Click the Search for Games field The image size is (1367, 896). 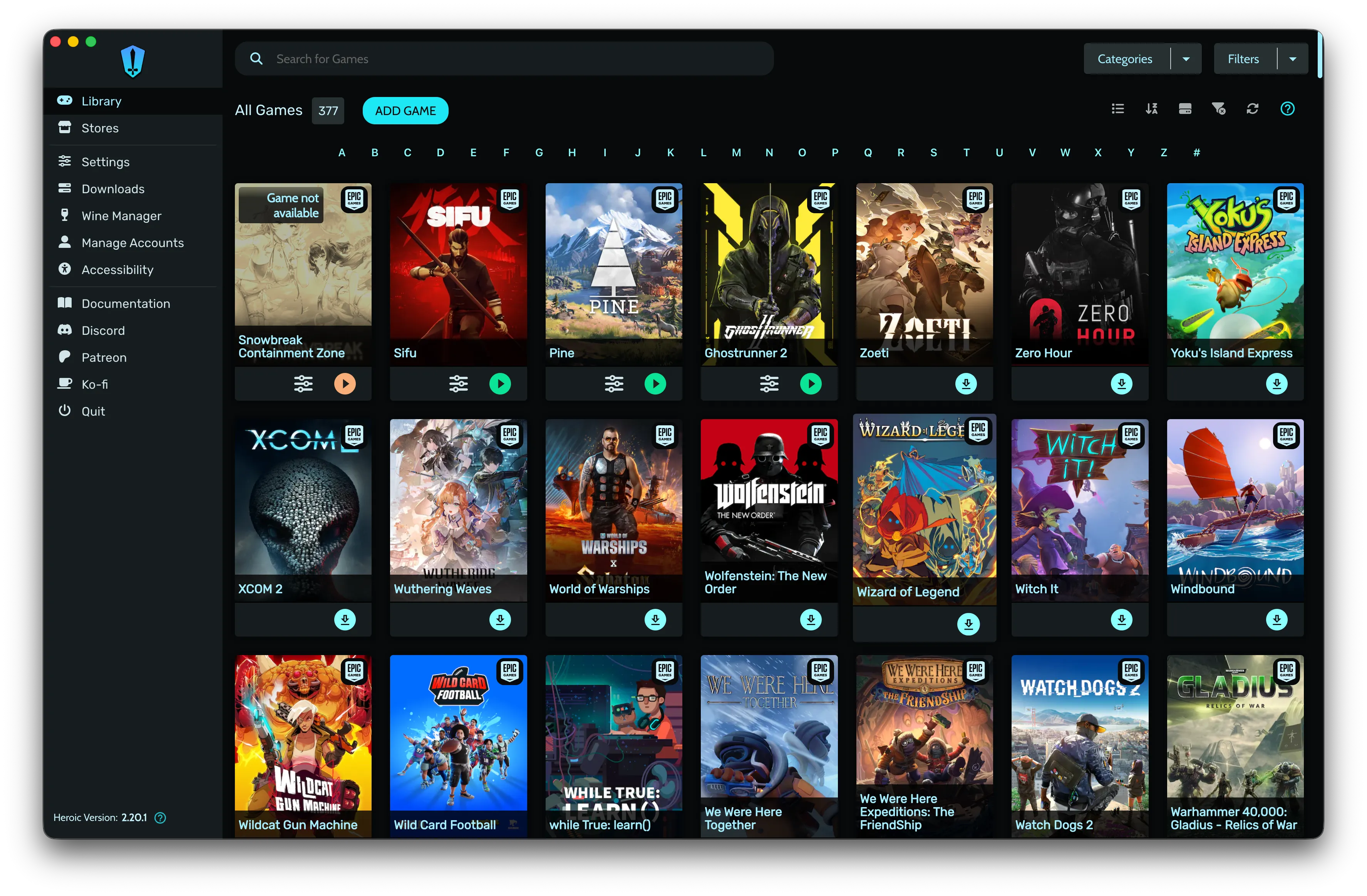pyautogui.click(x=517, y=59)
